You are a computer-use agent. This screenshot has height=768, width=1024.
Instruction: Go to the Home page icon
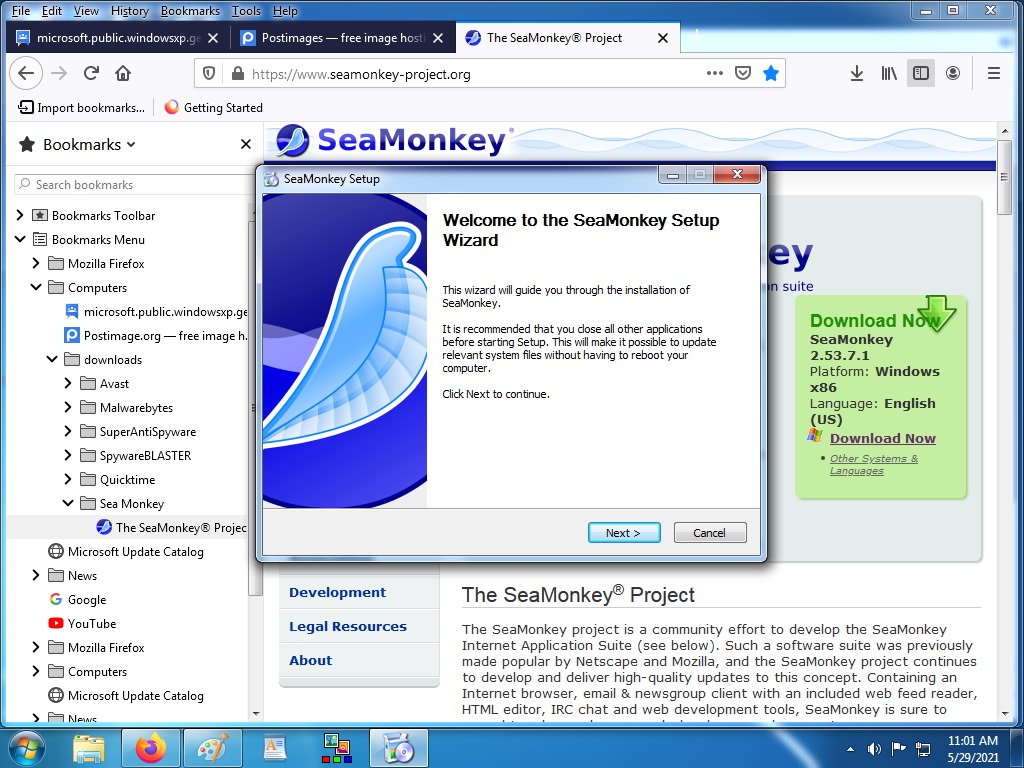pos(123,73)
